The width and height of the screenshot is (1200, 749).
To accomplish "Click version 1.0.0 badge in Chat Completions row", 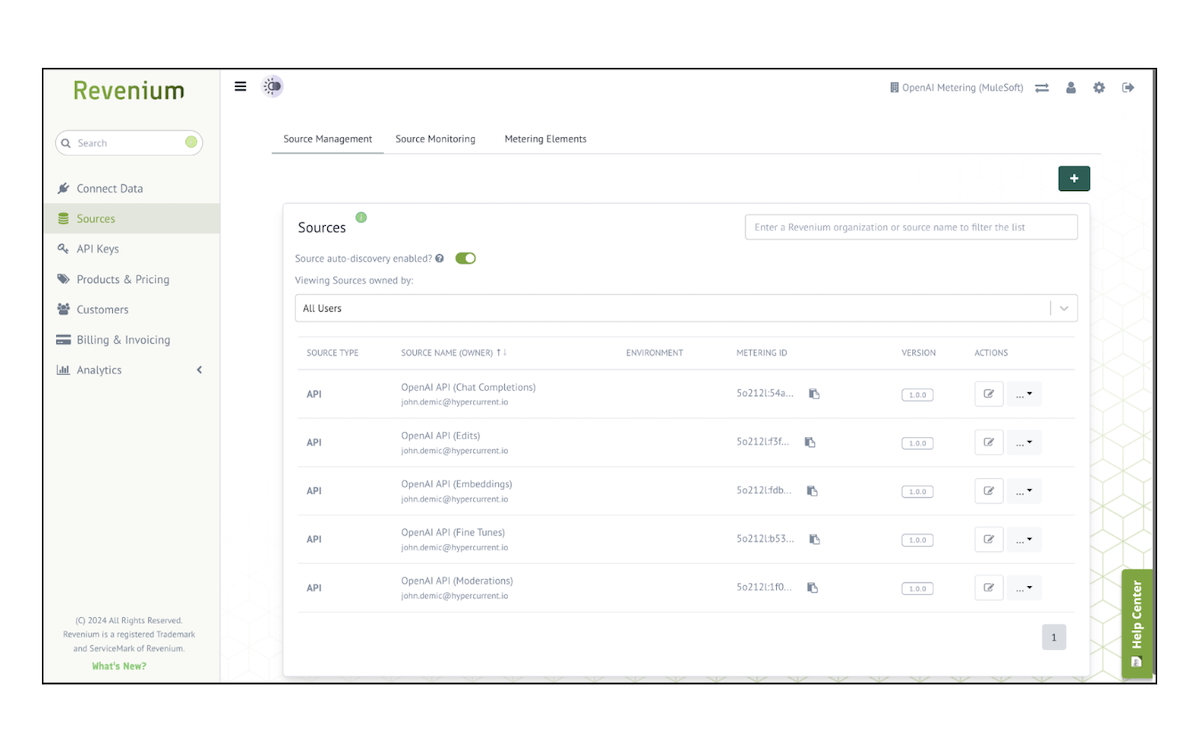I will [917, 395].
